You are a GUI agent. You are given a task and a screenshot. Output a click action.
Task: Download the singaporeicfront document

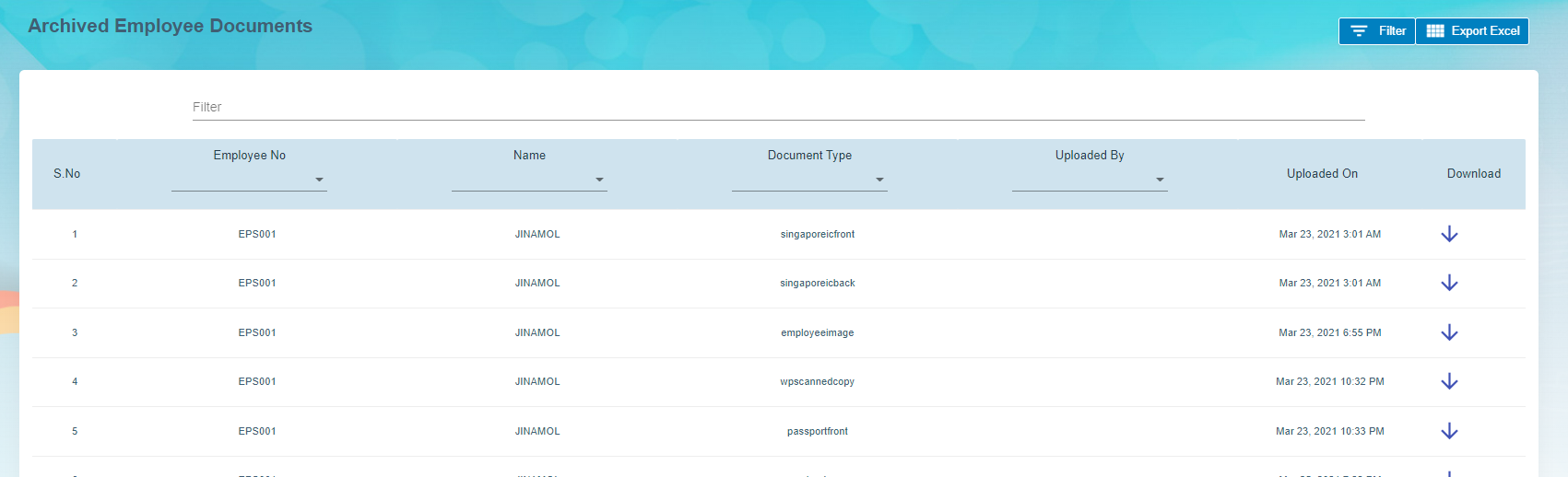point(1449,234)
